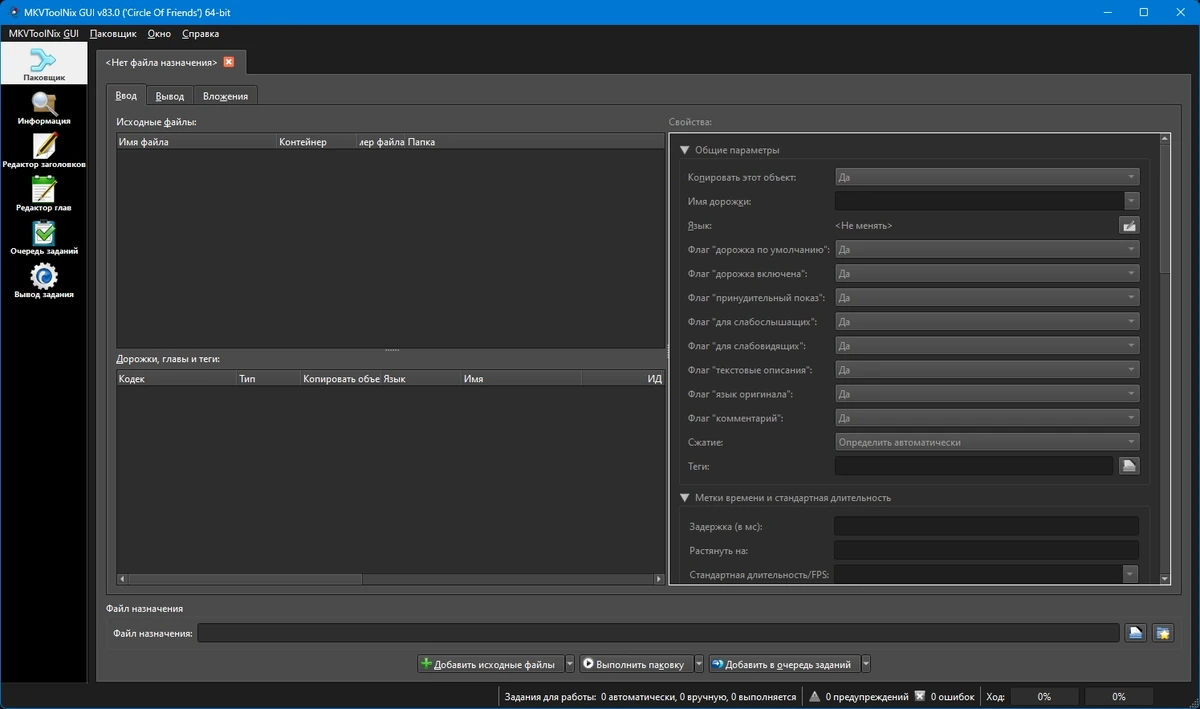Click Контейнер column header
Viewport: 1200px width, 709px height.
pyautogui.click(x=316, y=142)
